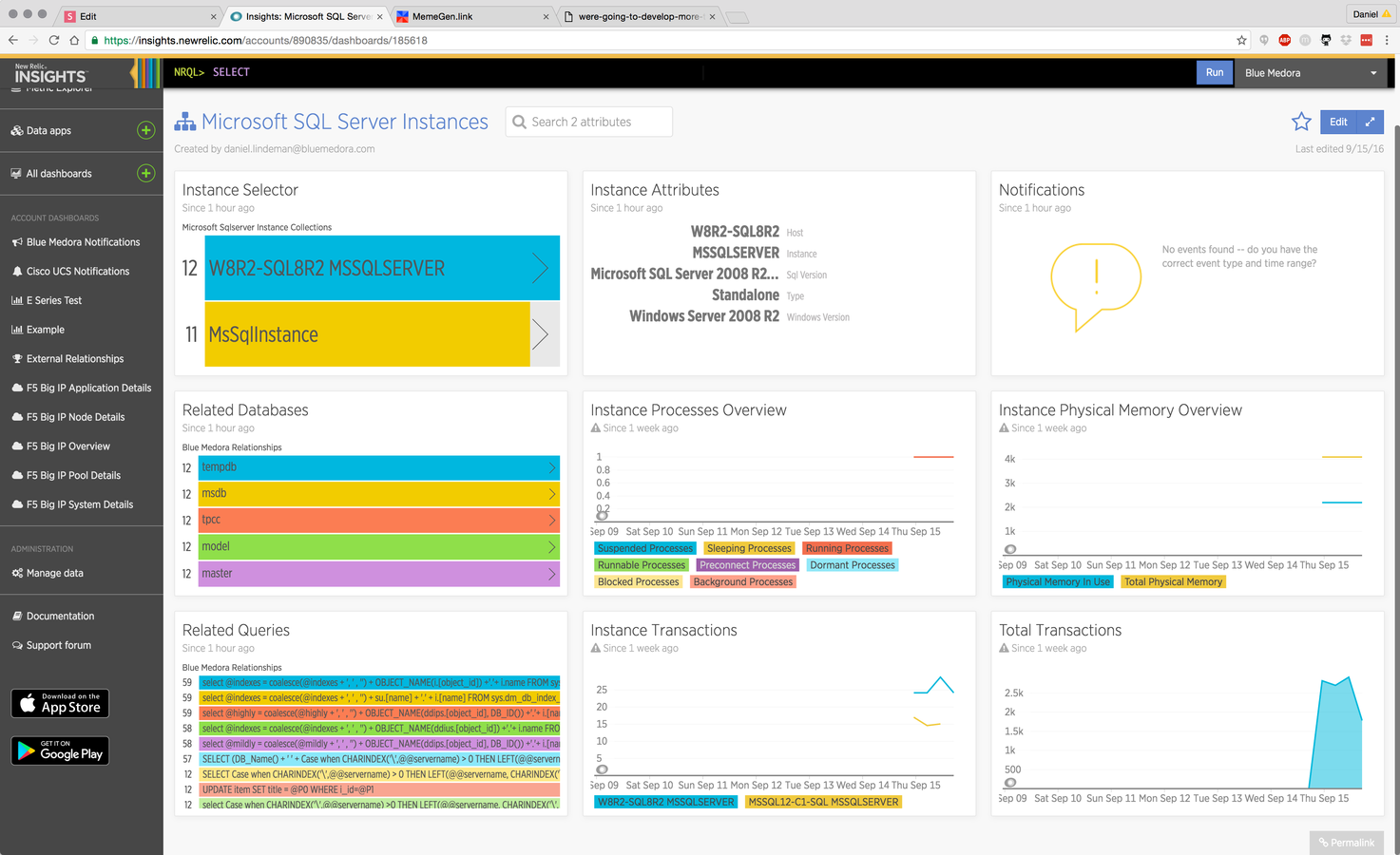1400x855 pixels.
Task: Click the favorite star icon for this dashboard
Action: [1301, 122]
